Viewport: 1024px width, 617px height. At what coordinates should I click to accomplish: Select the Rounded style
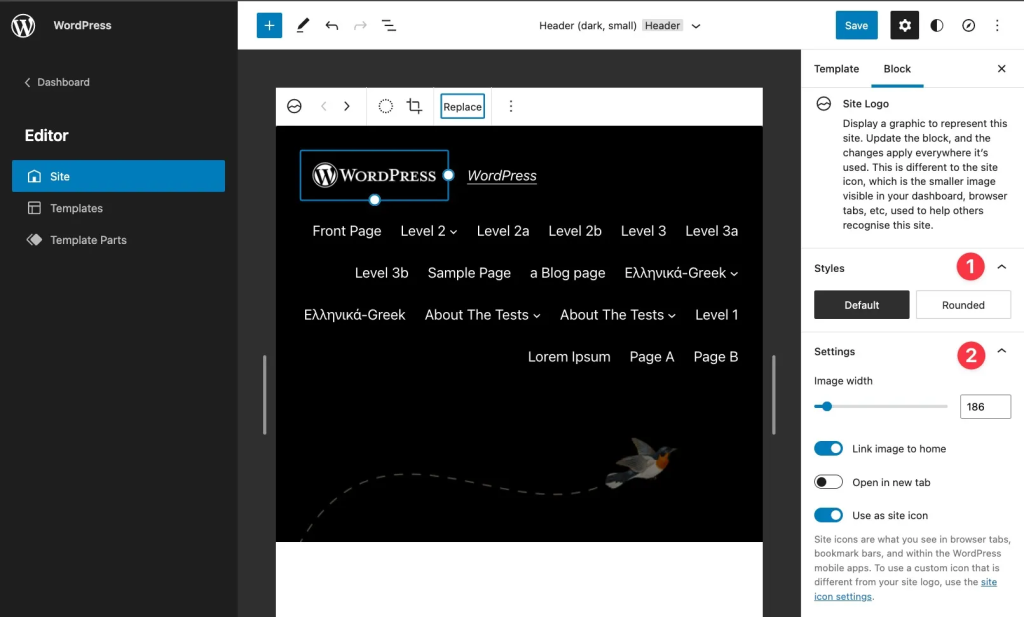tap(963, 305)
